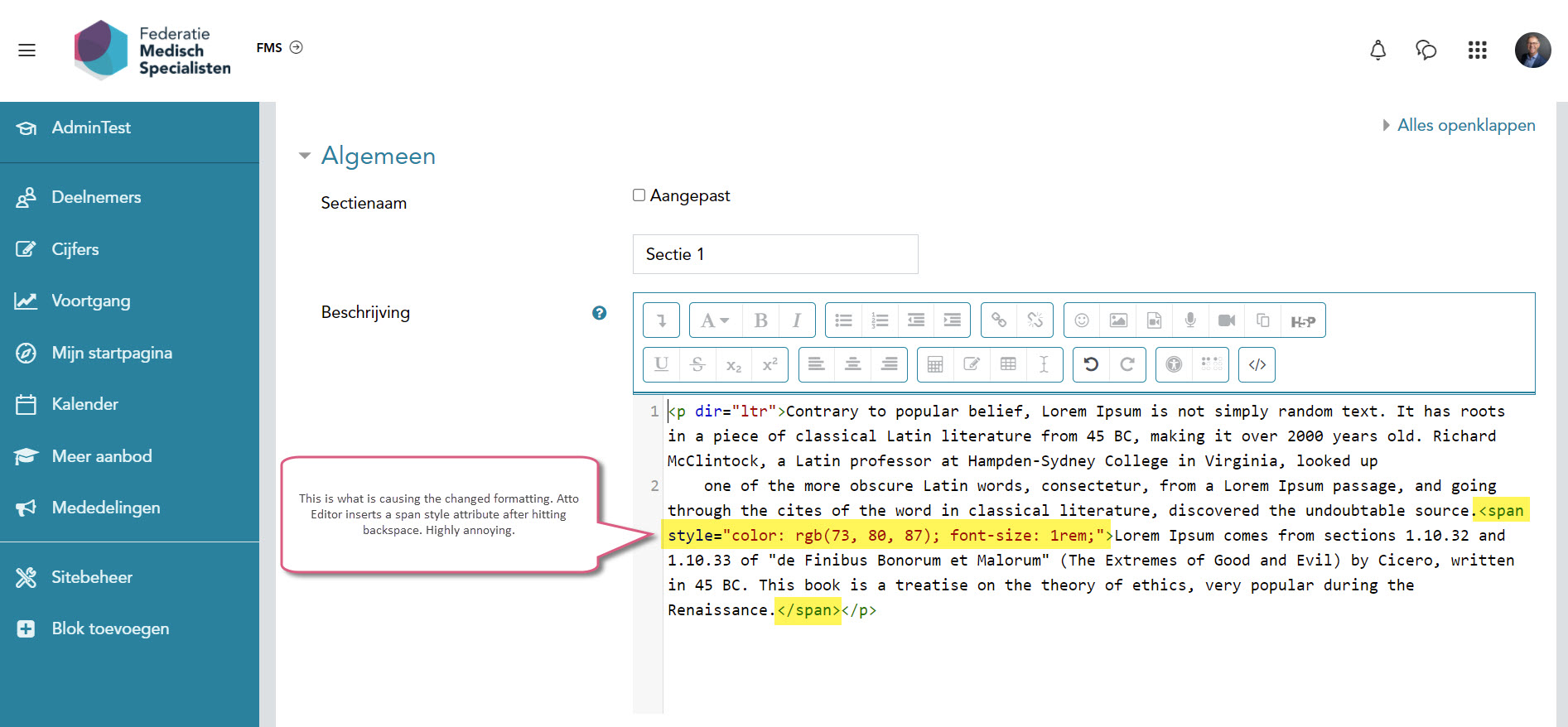The image size is (1568, 727).
Task: Open the emoji picker
Action: pos(1082,320)
